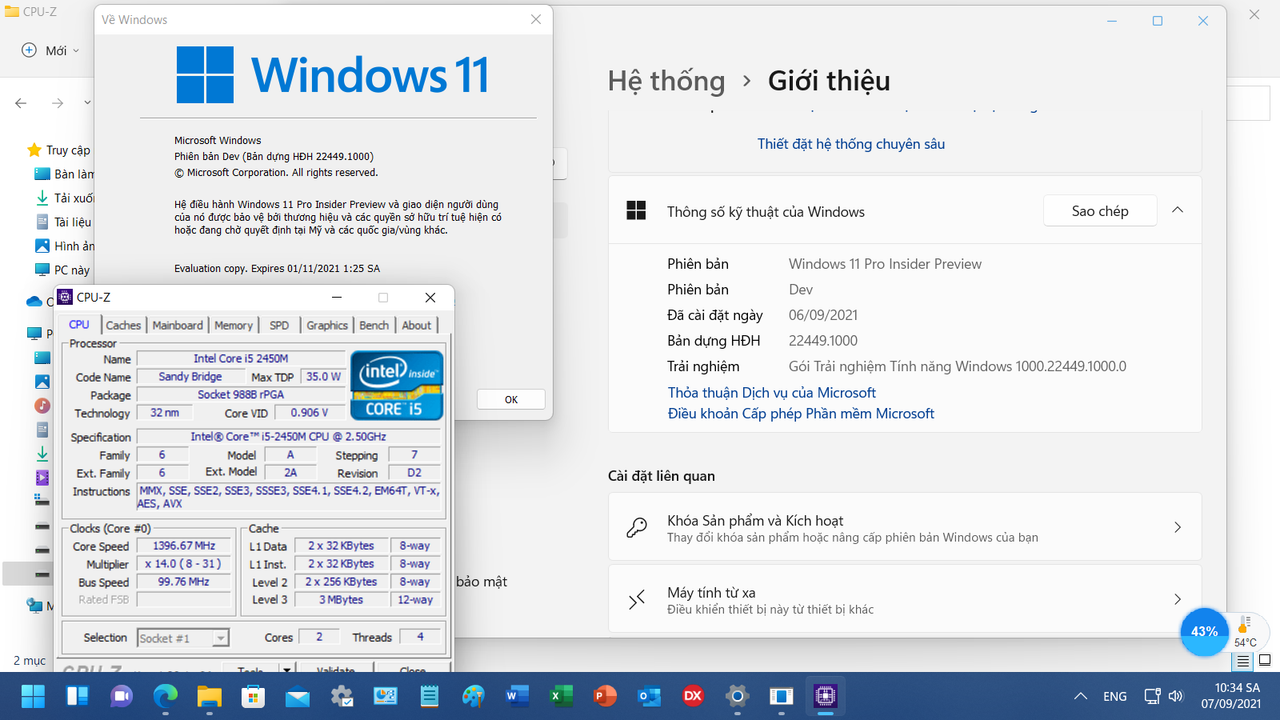Open Socket #1 selection dropdown
Viewport: 1280px width, 720px height.
pos(183,638)
